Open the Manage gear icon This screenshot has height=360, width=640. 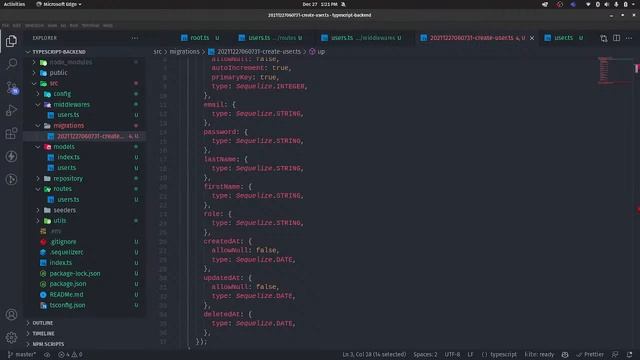pyautogui.click(x=11, y=337)
